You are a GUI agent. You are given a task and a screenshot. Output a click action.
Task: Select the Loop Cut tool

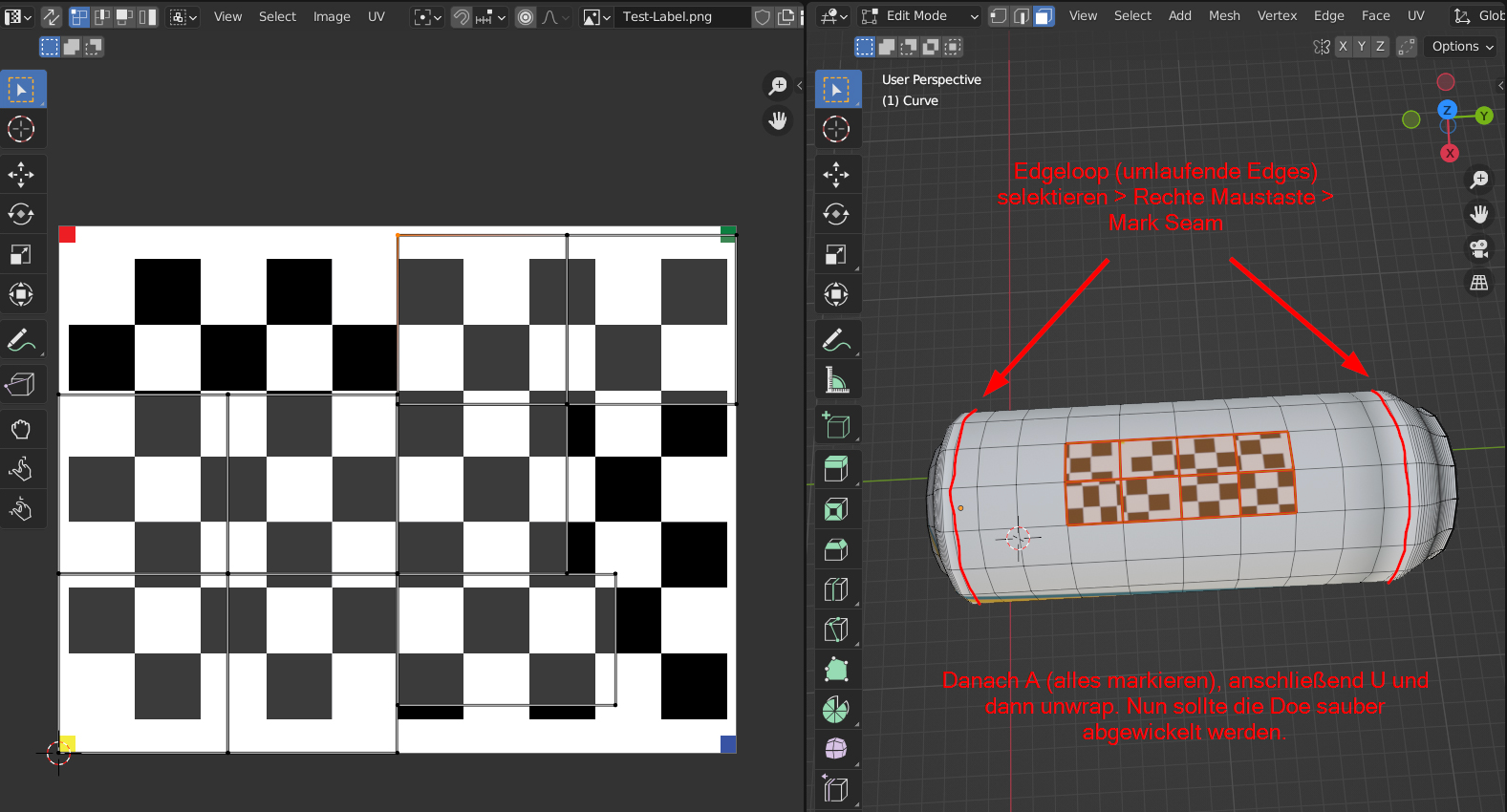pos(836,589)
